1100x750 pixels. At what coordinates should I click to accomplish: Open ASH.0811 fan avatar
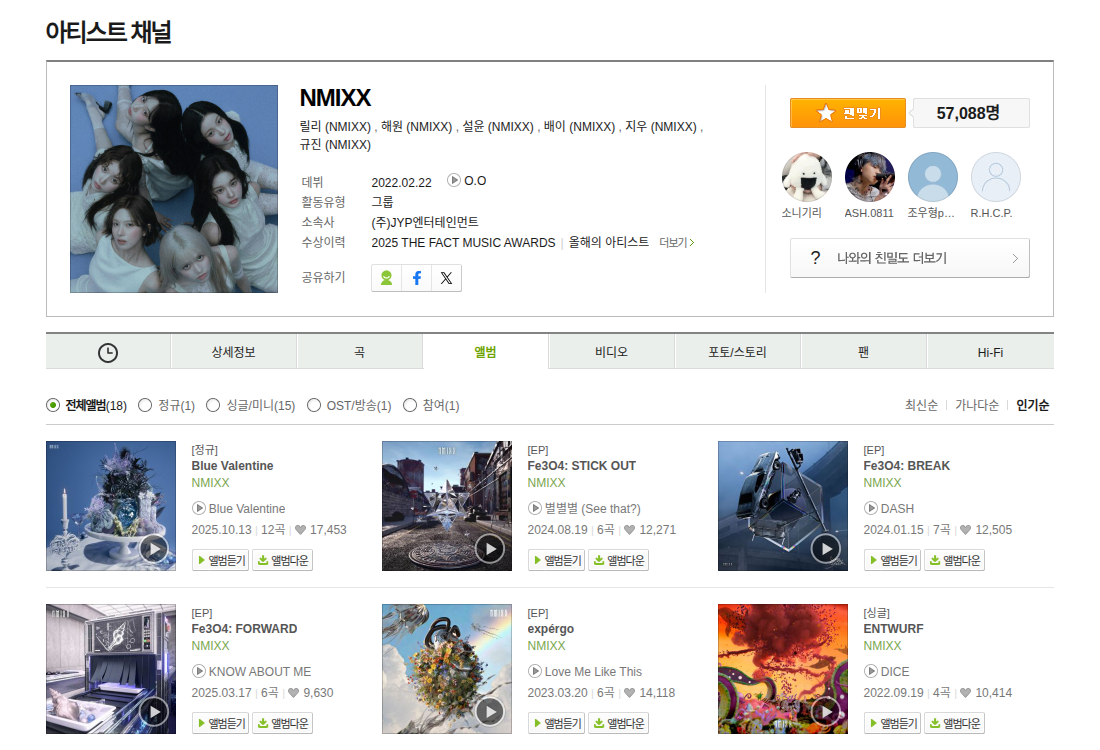869,177
